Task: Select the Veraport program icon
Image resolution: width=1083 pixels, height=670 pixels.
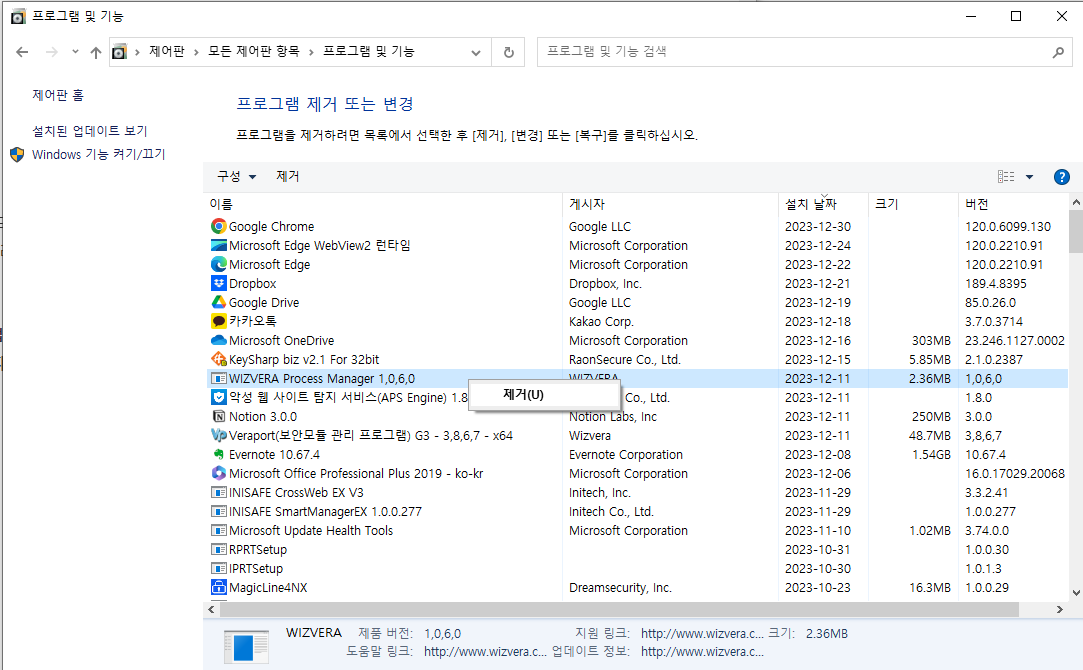Action: click(218, 435)
